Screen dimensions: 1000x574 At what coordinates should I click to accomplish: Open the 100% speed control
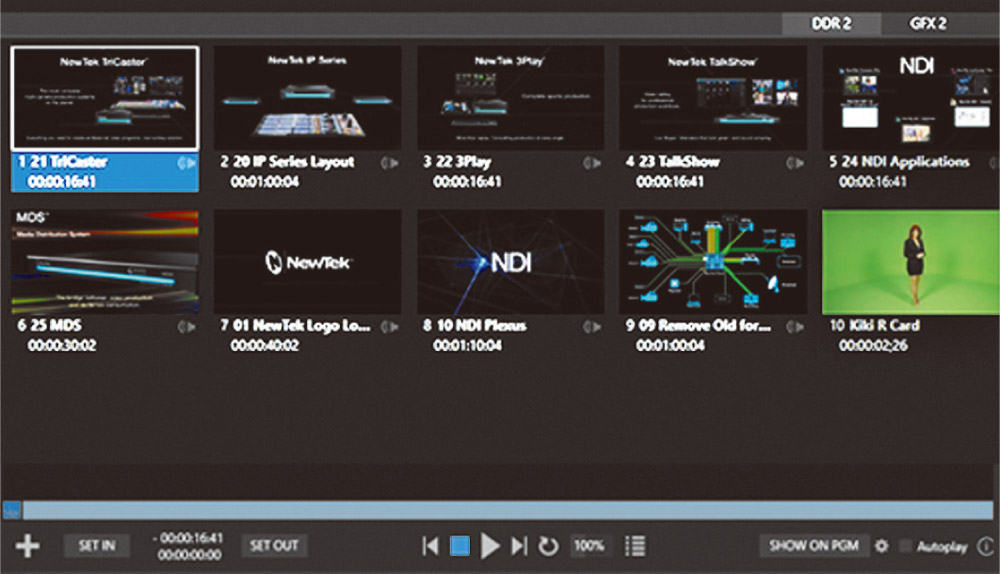point(589,546)
